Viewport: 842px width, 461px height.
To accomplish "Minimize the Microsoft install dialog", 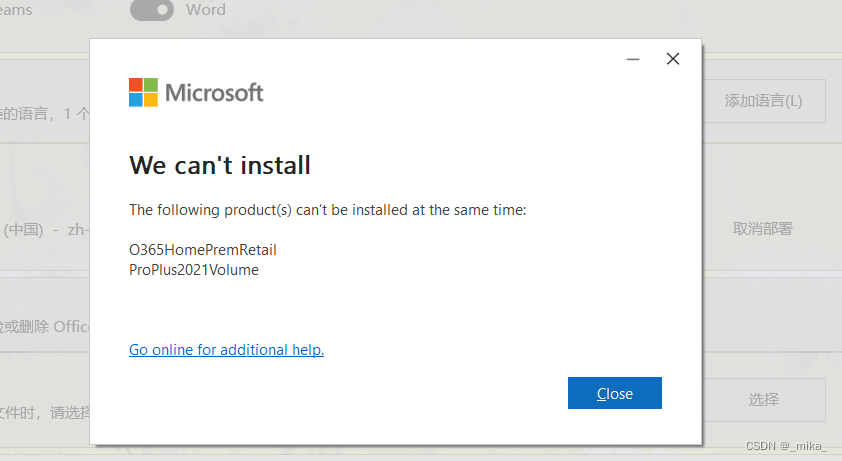I will coord(633,59).
